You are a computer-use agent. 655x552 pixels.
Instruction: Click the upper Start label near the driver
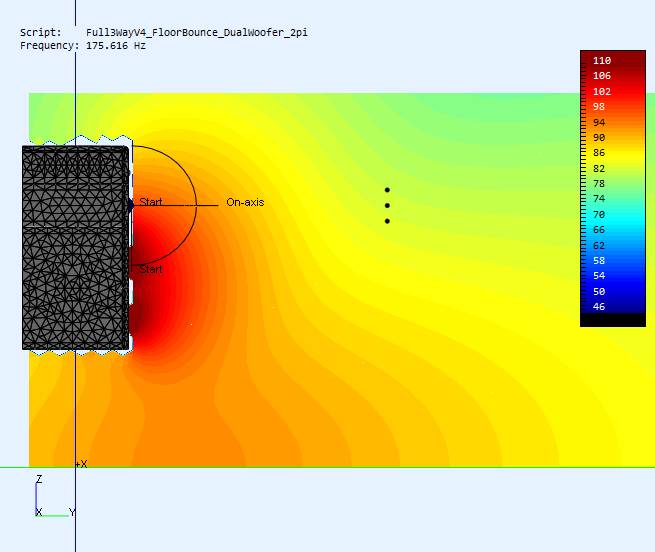point(151,202)
